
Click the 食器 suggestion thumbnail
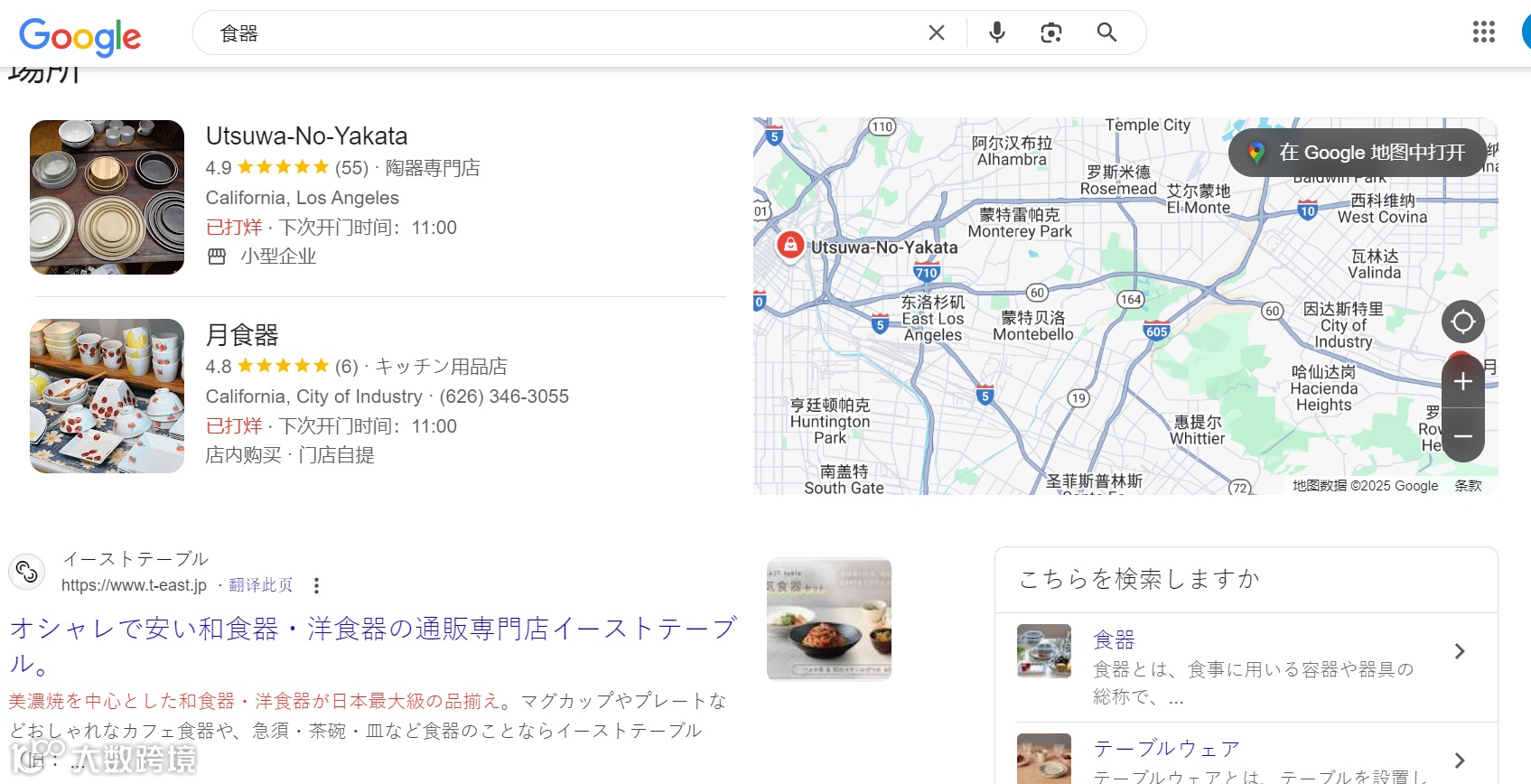pos(1044,651)
